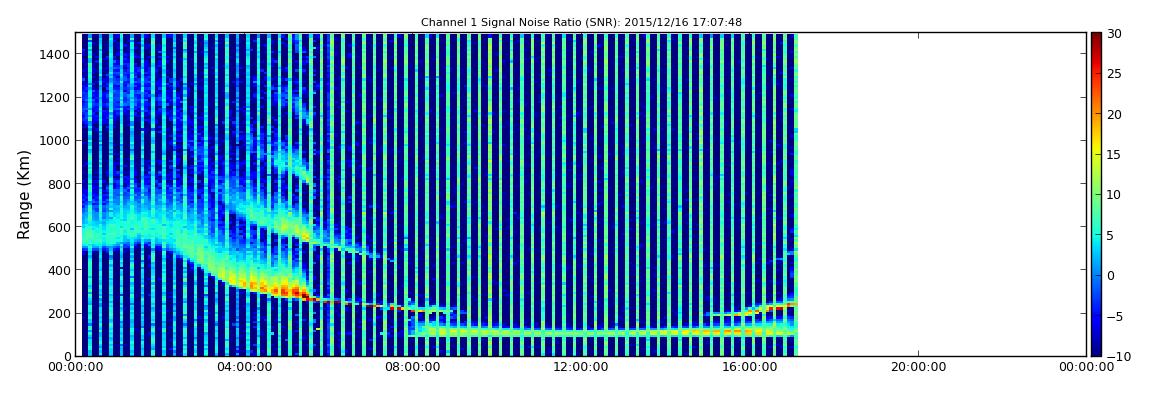Click the colorbar value 25
The width and height of the screenshot is (1150, 407).
tap(1113, 74)
